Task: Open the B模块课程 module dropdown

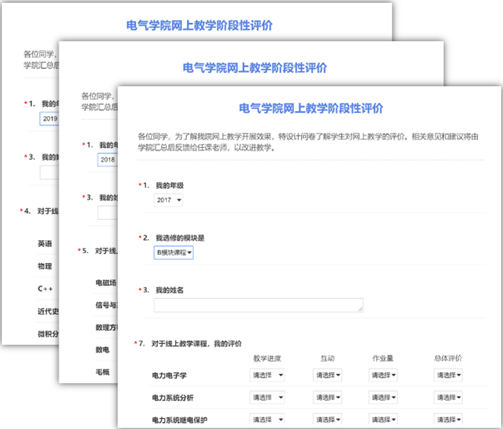Action: pos(174,253)
